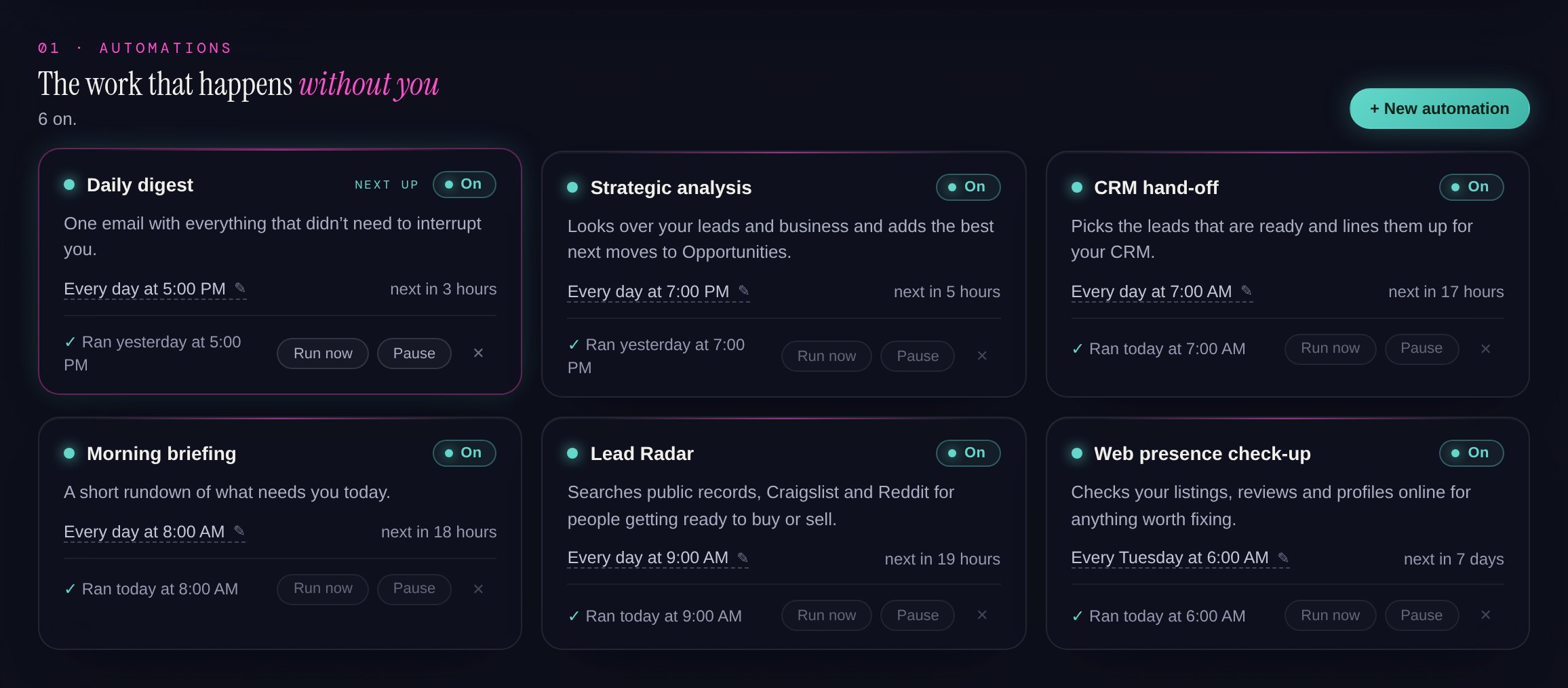Toggle Morning briefing On switch
The image size is (1568, 688).
[x=465, y=453]
